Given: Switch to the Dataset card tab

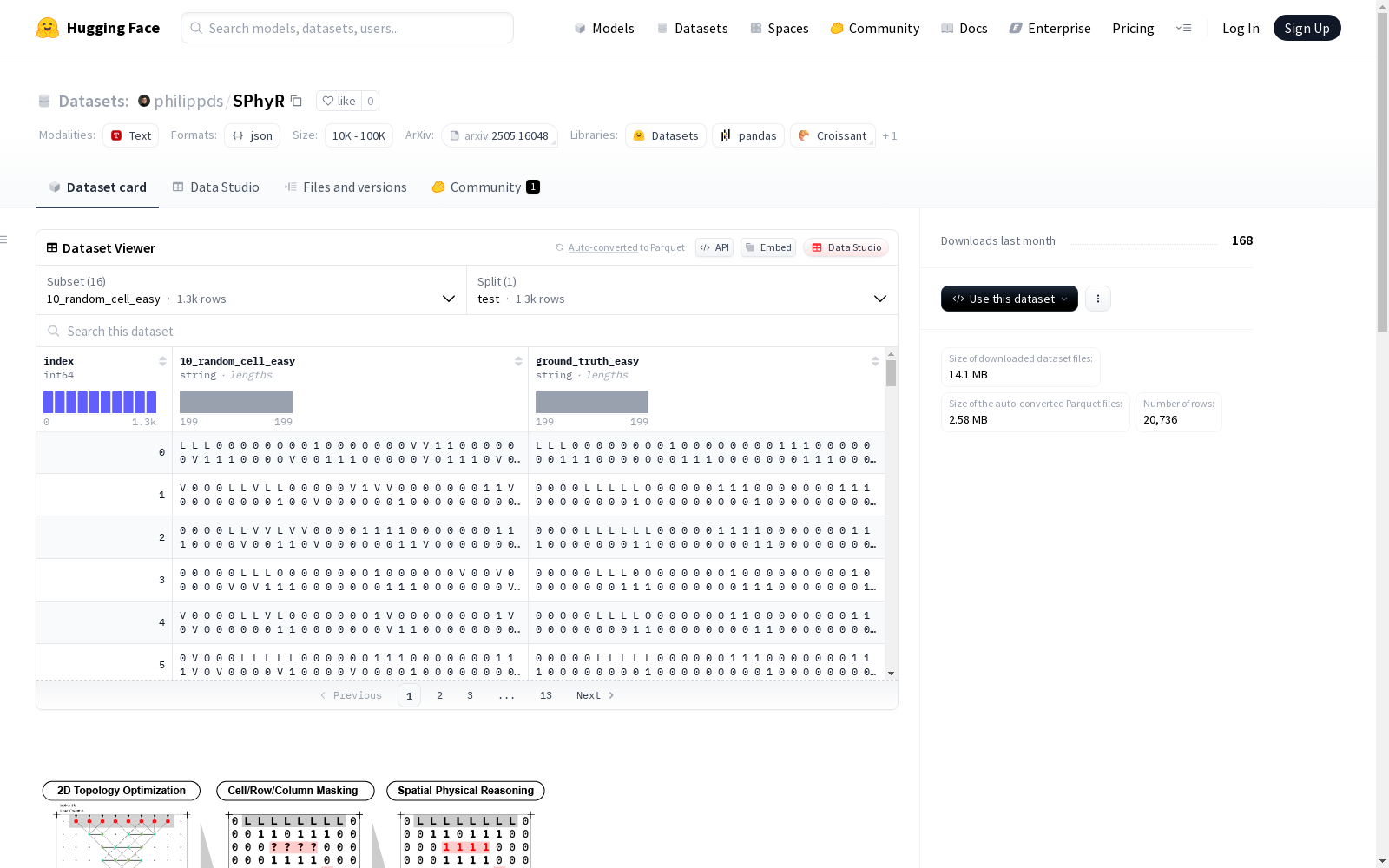Looking at the screenshot, I should [x=97, y=187].
